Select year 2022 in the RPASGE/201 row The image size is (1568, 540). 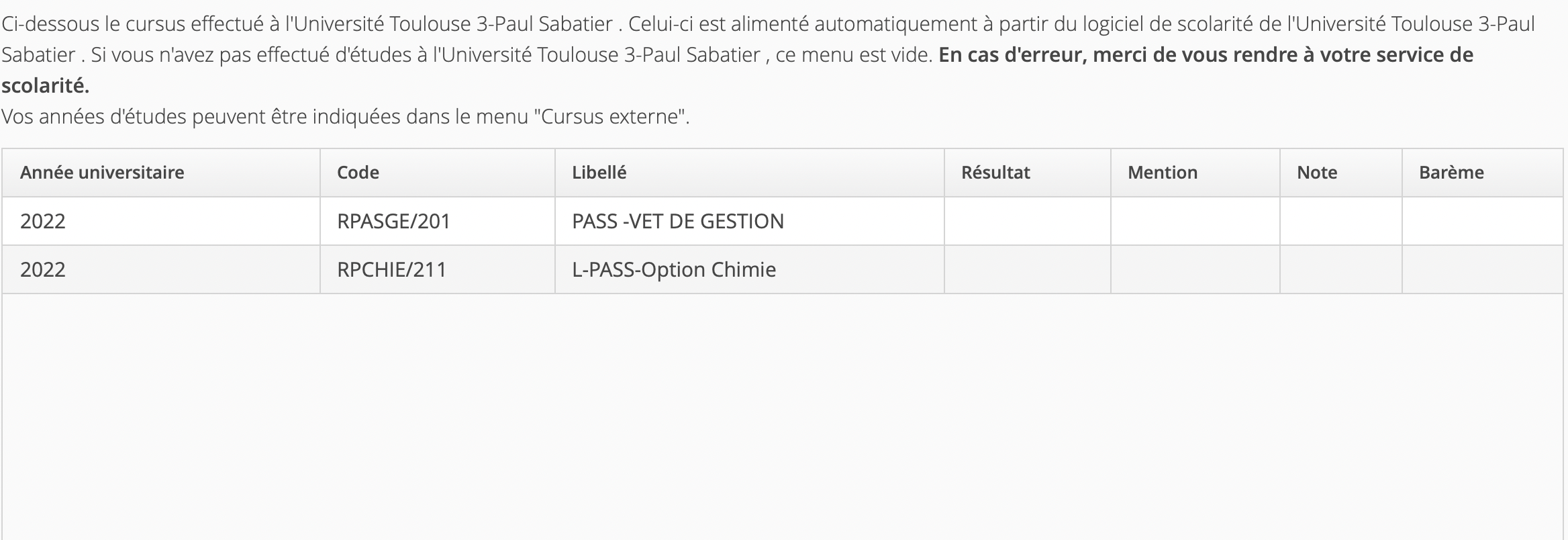(x=43, y=221)
